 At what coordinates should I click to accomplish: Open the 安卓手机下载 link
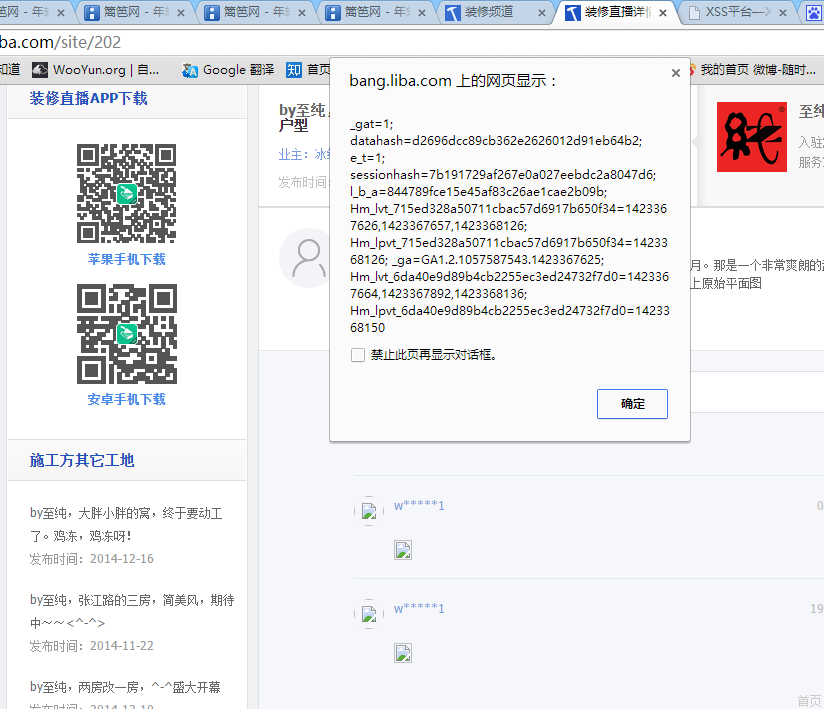tap(127, 399)
